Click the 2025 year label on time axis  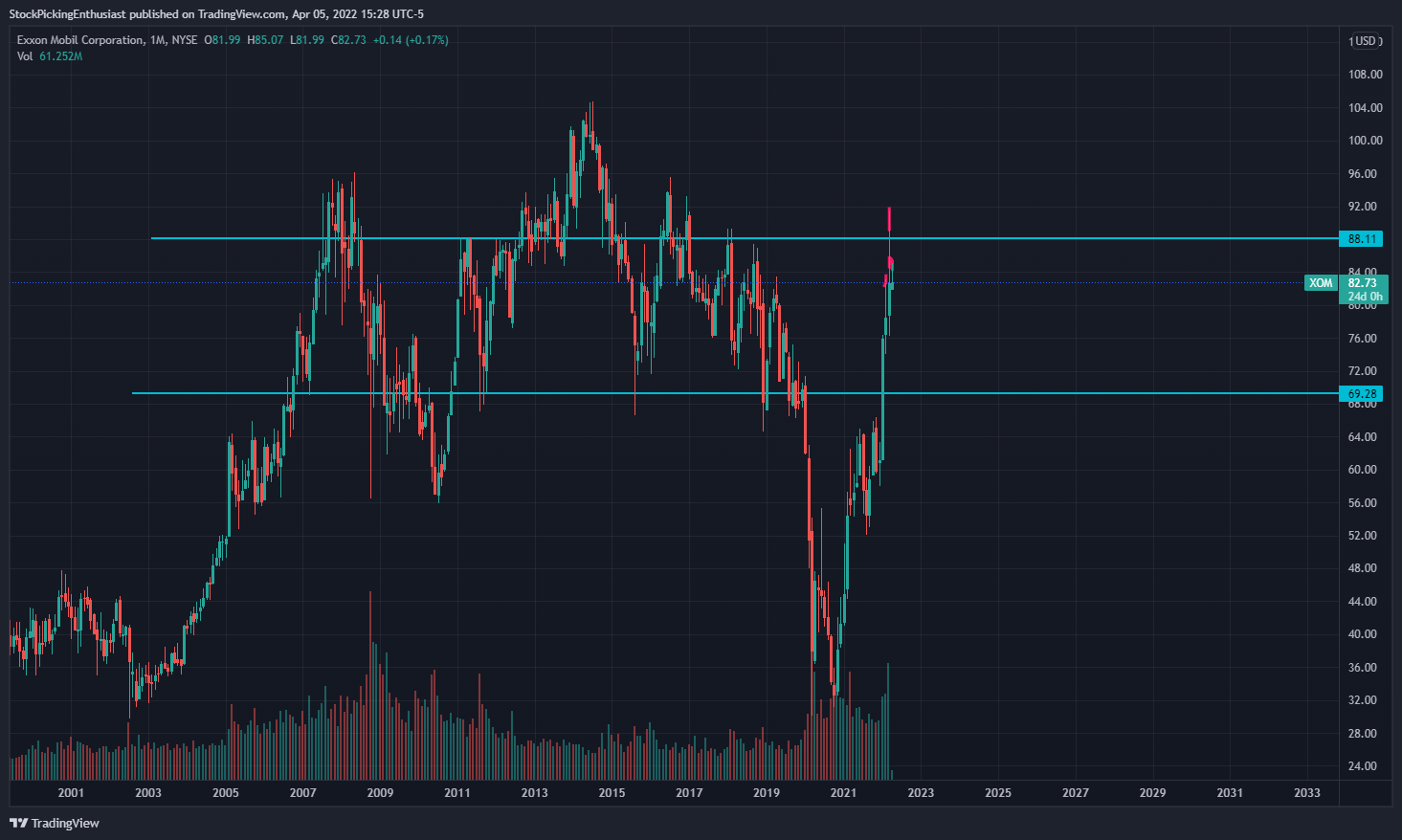coord(998,793)
